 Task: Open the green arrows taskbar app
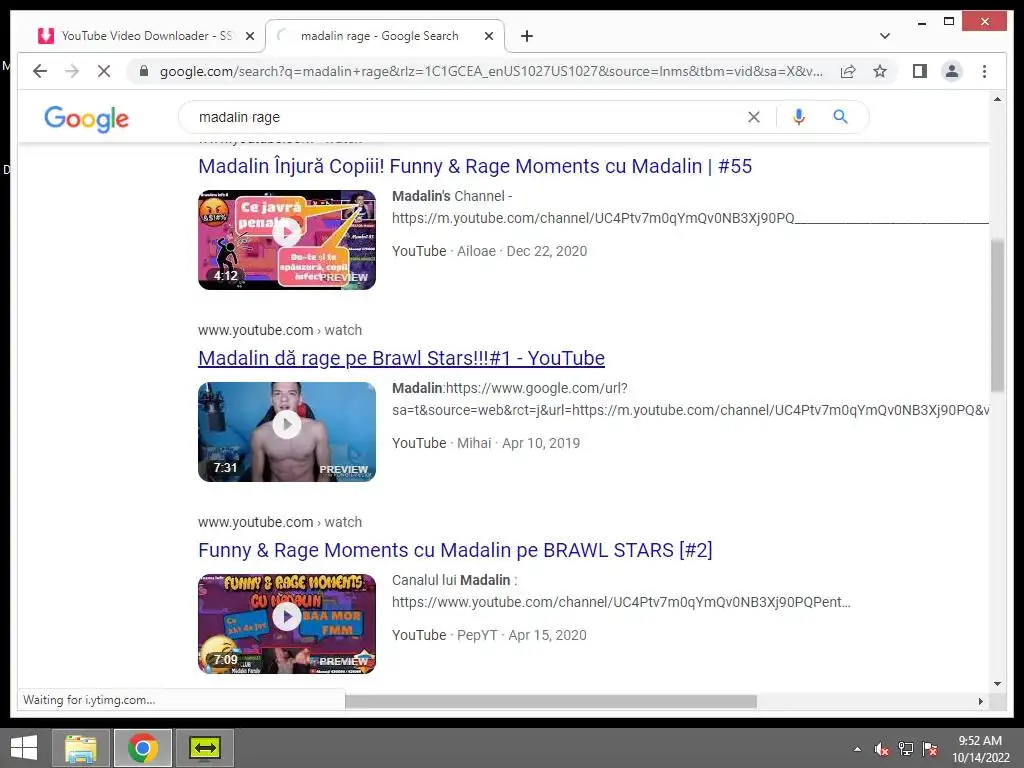coord(205,748)
